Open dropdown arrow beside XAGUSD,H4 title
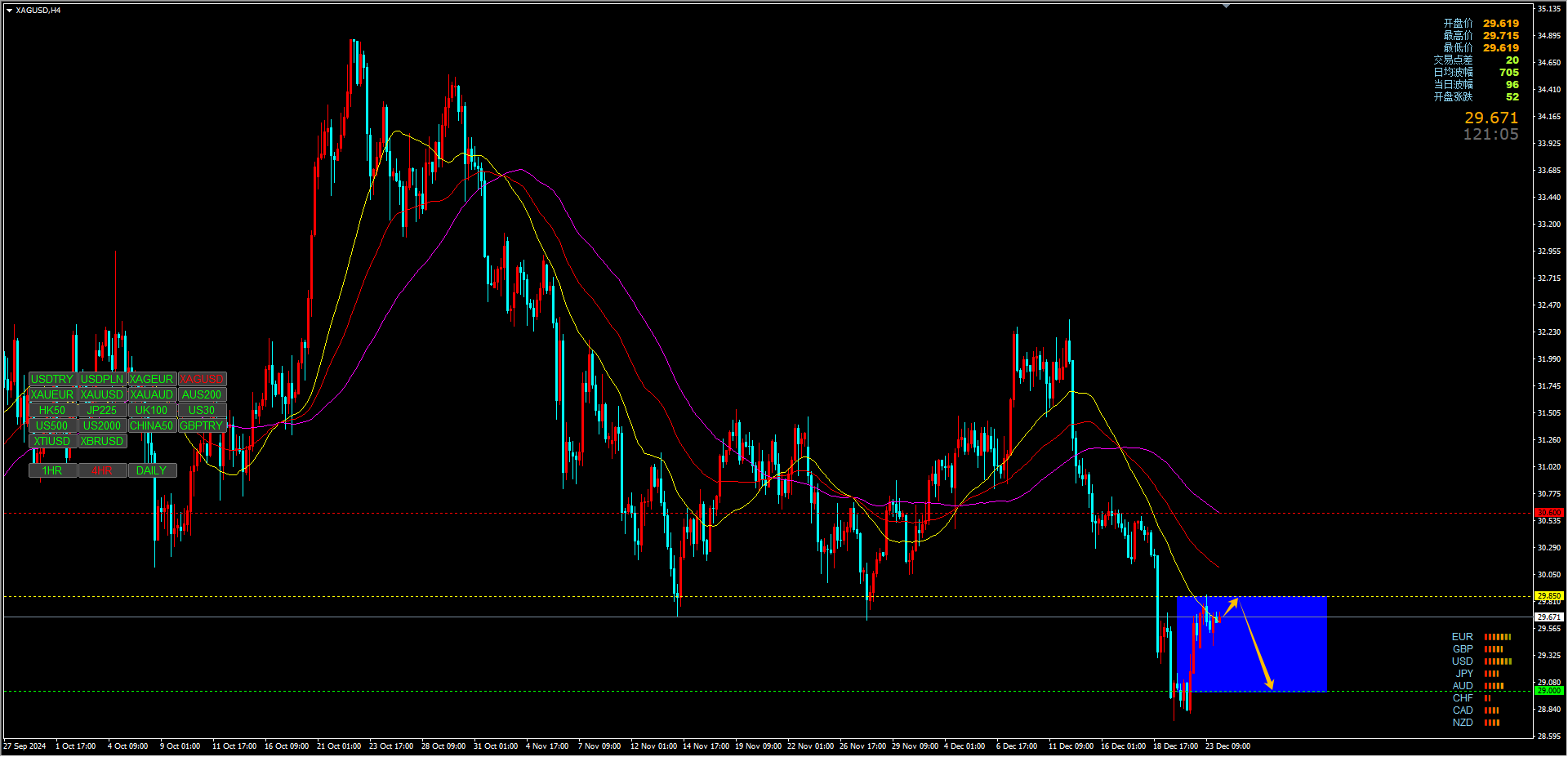The width and height of the screenshot is (1568, 757). (10, 11)
